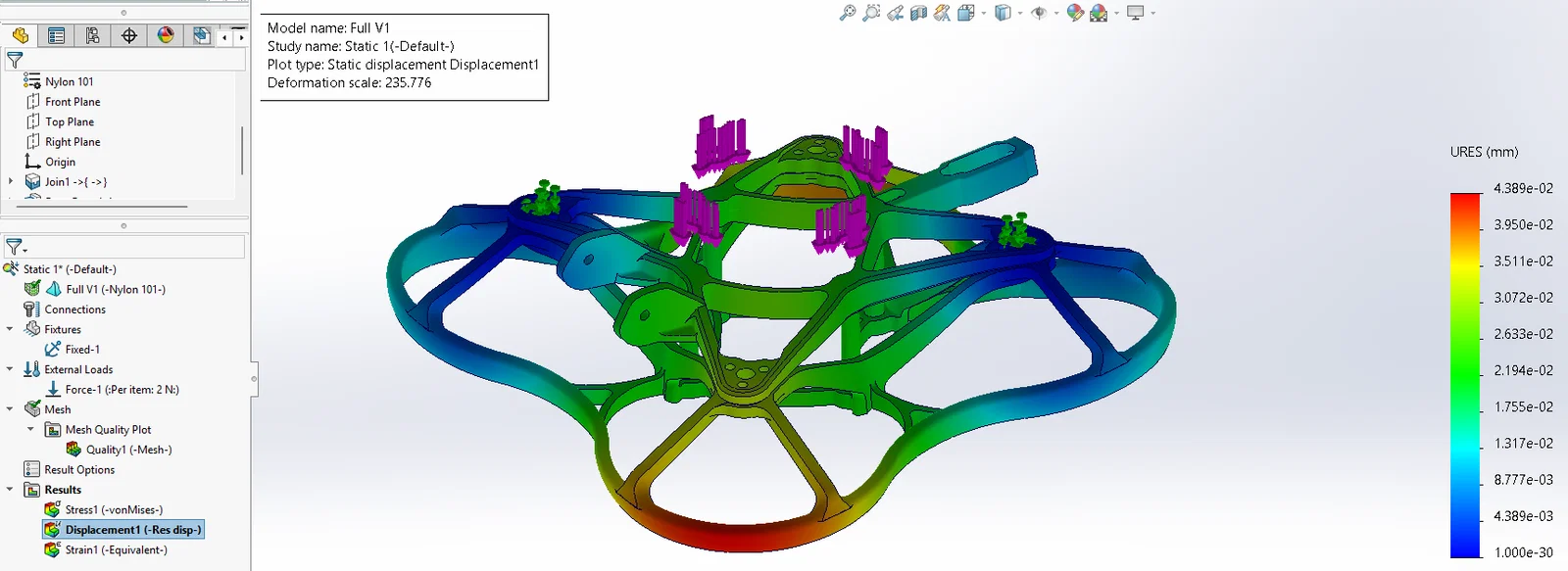The height and width of the screenshot is (571, 1568).
Task: Select the Connections item icon
Action: 32,309
